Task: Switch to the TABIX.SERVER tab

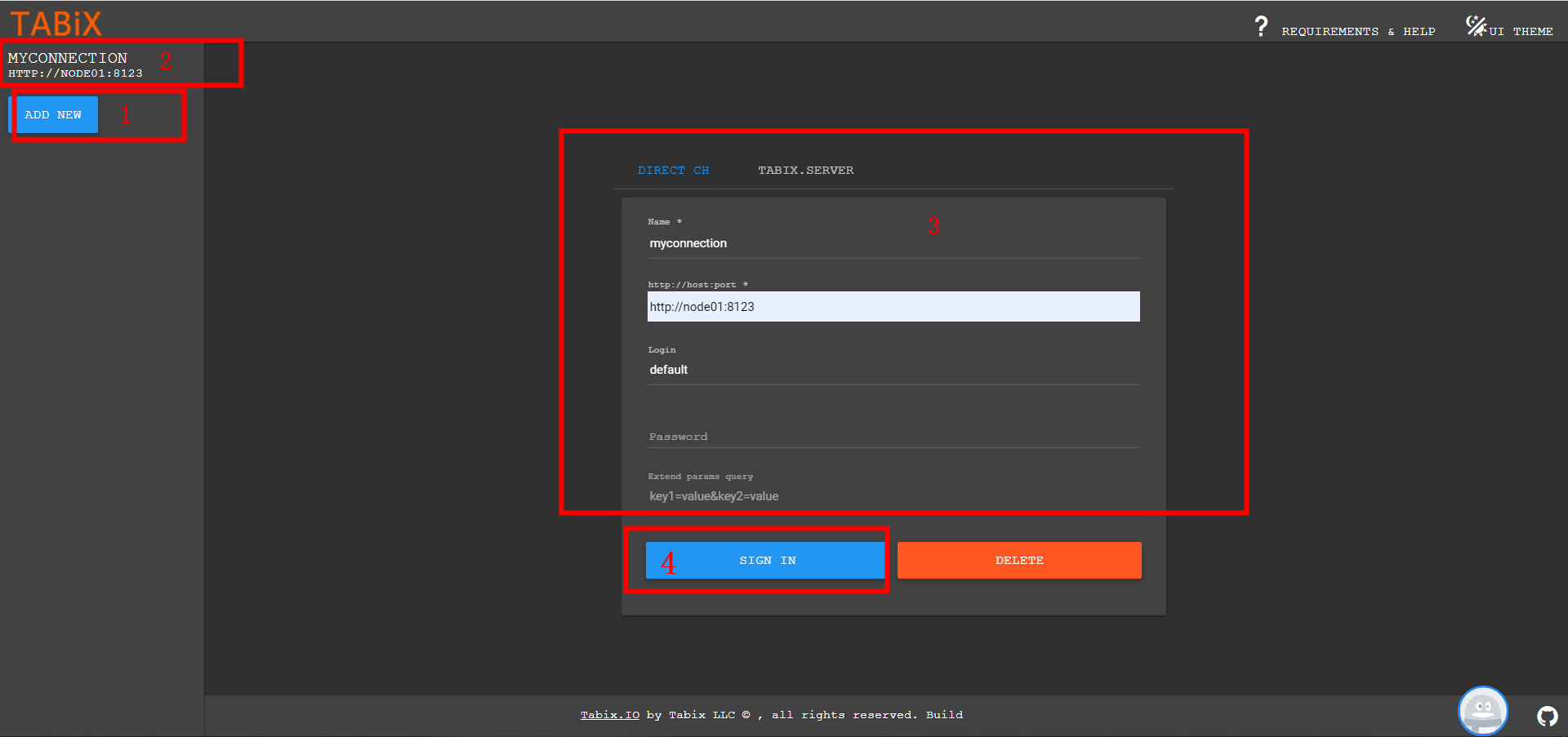Action: point(805,170)
